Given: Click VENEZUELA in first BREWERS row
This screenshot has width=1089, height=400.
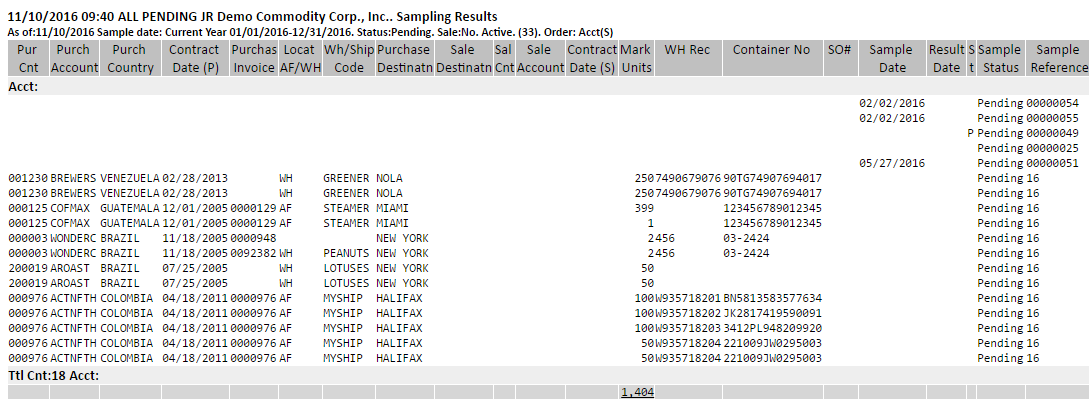Looking at the screenshot, I should [x=130, y=178].
